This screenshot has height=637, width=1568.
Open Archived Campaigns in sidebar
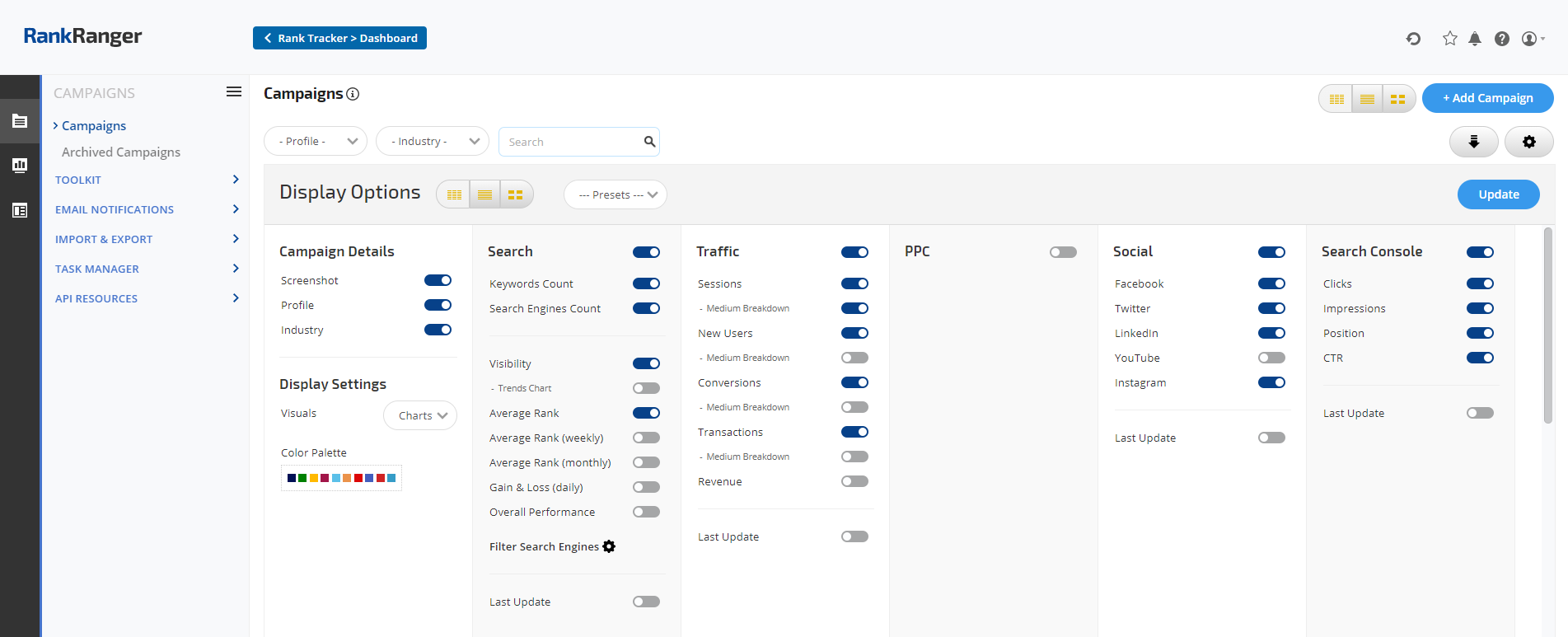[121, 152]
